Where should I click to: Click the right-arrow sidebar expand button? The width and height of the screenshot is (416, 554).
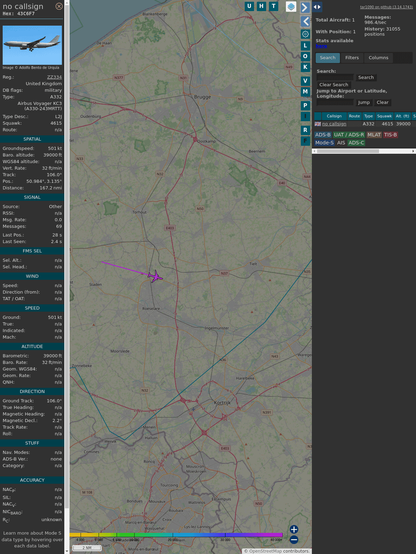pyautogui.click(x=305, y=7)
